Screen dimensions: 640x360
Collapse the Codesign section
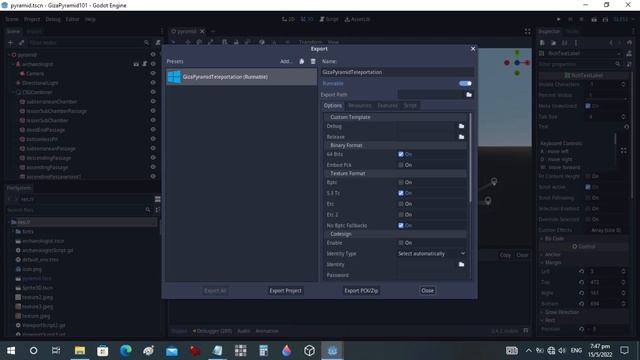[x=396, y=234]
